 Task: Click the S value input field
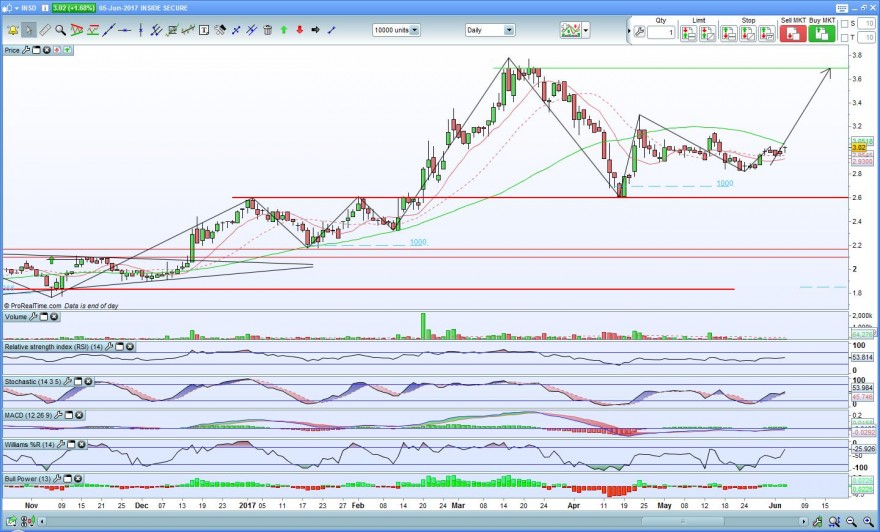(x=866, y=24)
